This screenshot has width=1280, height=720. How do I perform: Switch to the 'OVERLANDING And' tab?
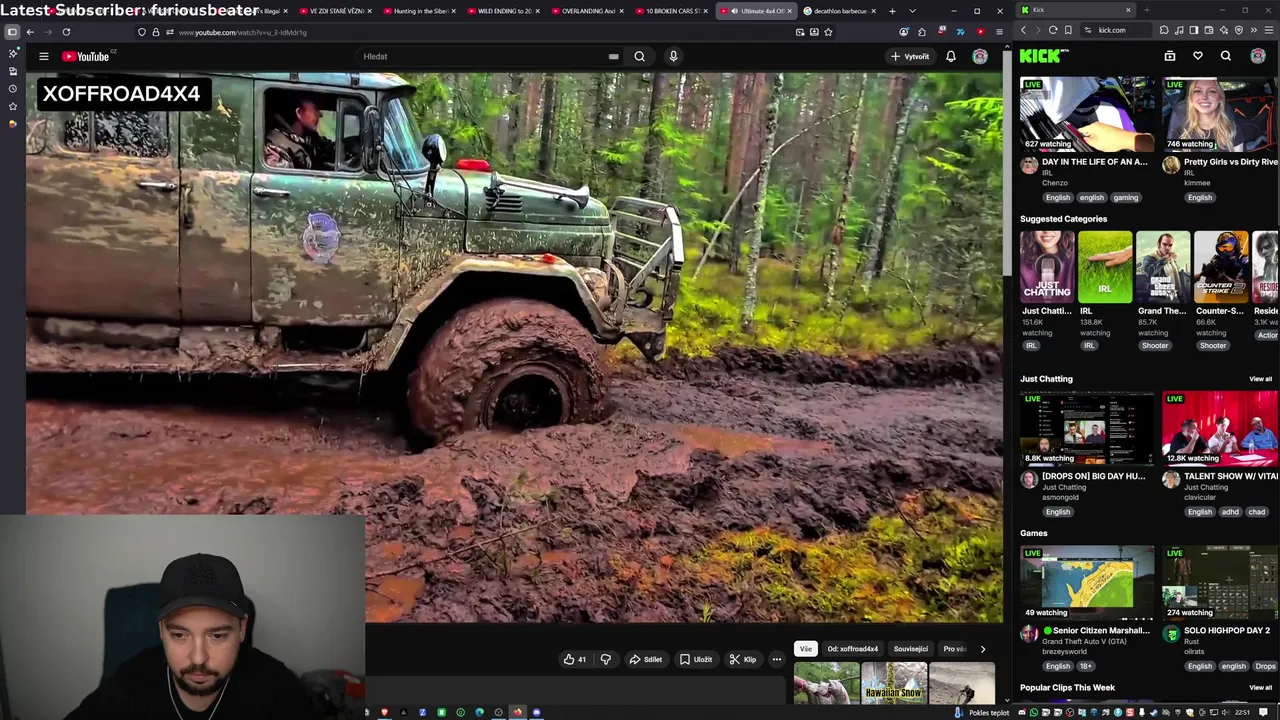tap(588, 11)
